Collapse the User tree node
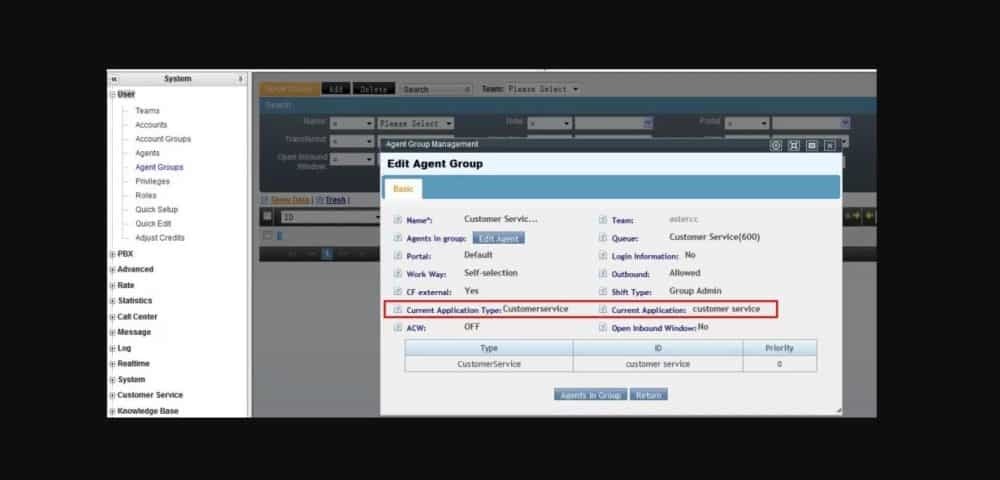This screenshot has width=1000, height=480. pyautogui.click(x=112, y=94)
